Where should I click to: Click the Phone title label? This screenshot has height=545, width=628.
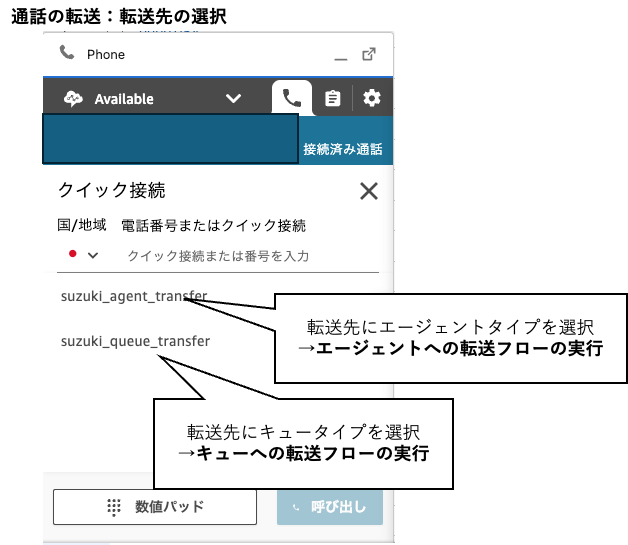(x=106, y=54)
